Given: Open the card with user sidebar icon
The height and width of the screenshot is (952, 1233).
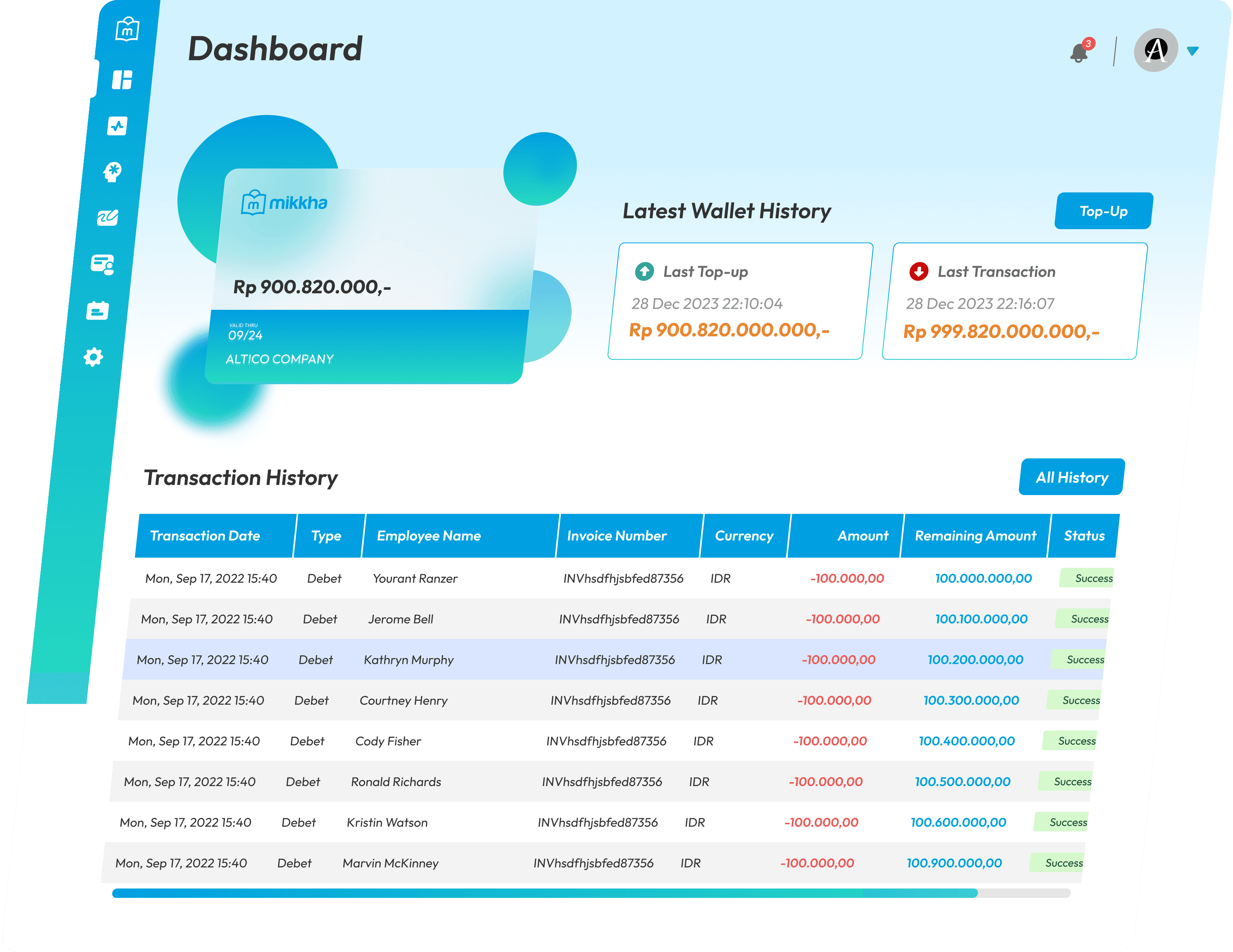Looking at the screenshot, I should tap(103, 264).
